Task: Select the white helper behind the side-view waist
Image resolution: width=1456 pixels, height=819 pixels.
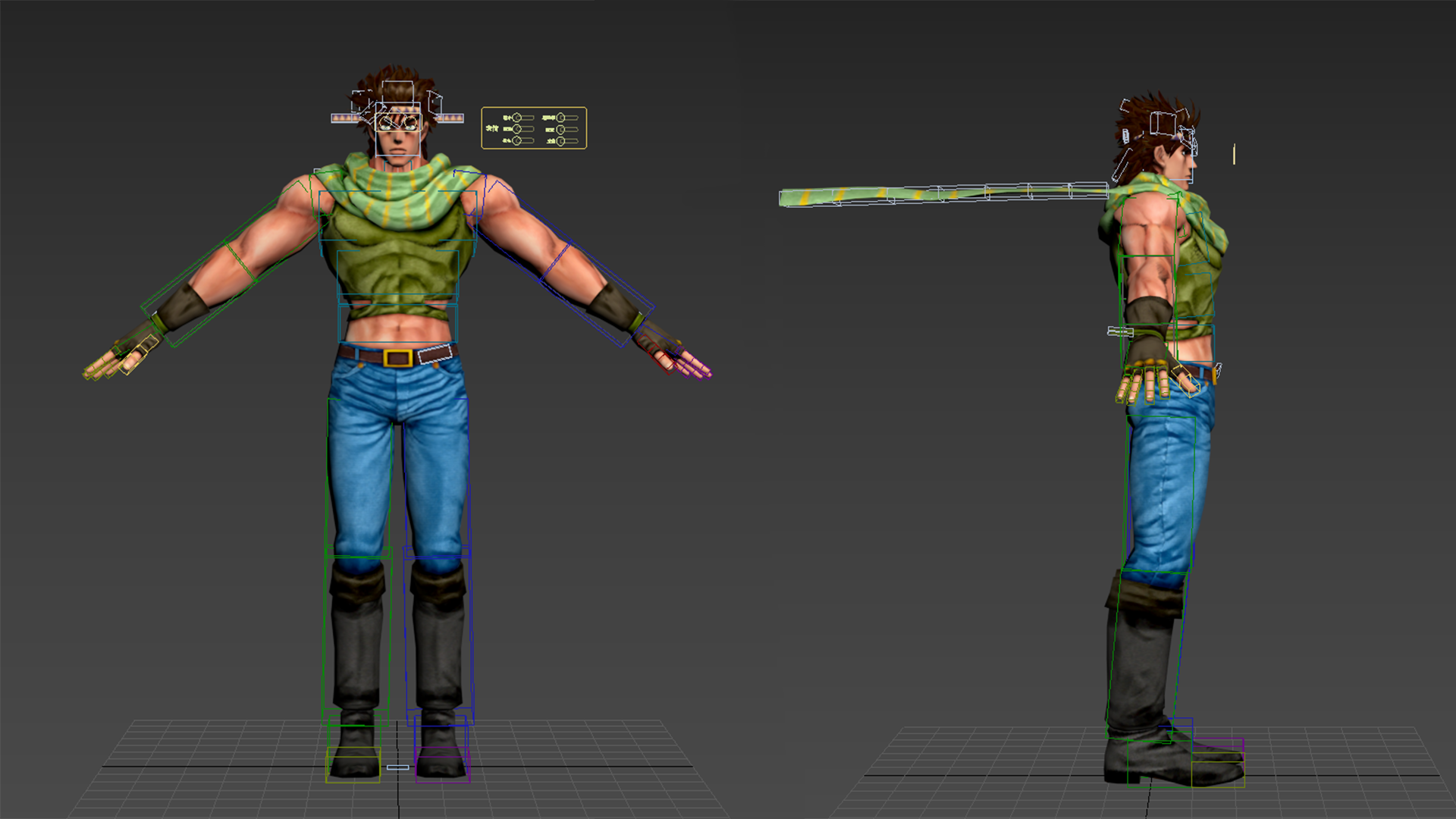Action: coord(1120,331)
